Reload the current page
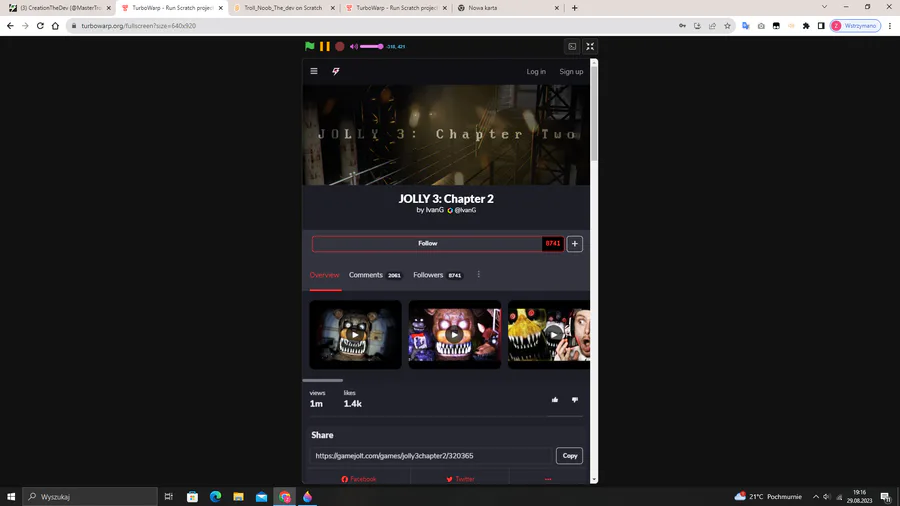This screenshot has height=506, width=900. (x=40, y=26)
